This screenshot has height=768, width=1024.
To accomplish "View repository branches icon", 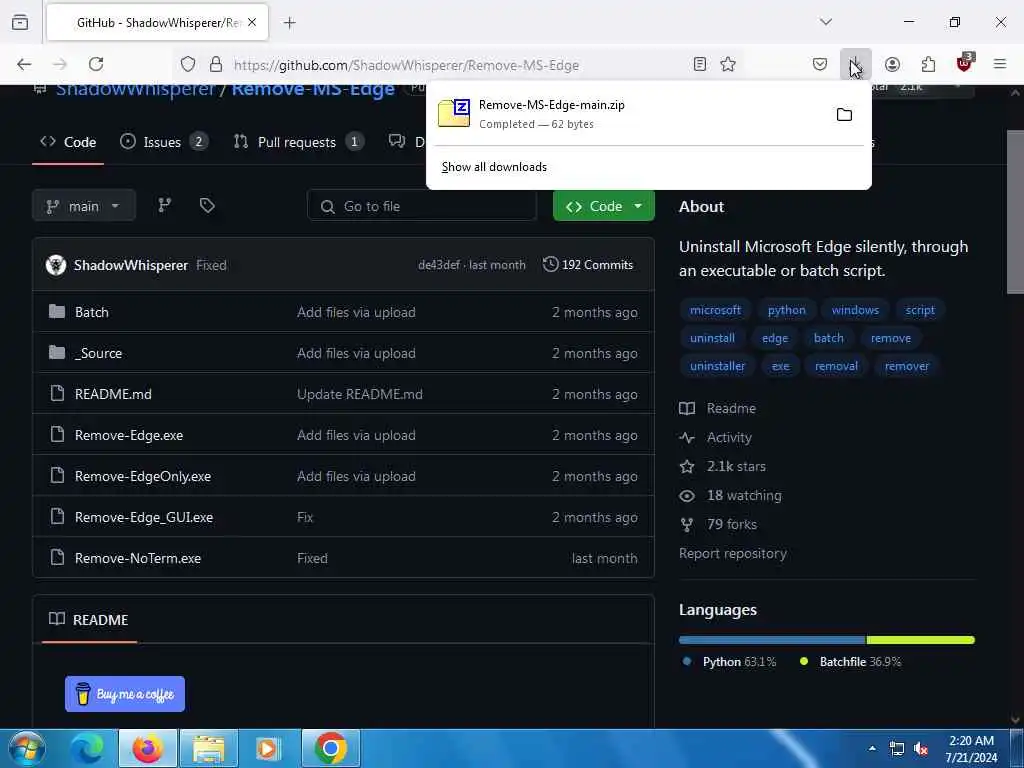I will coord(165,206).
